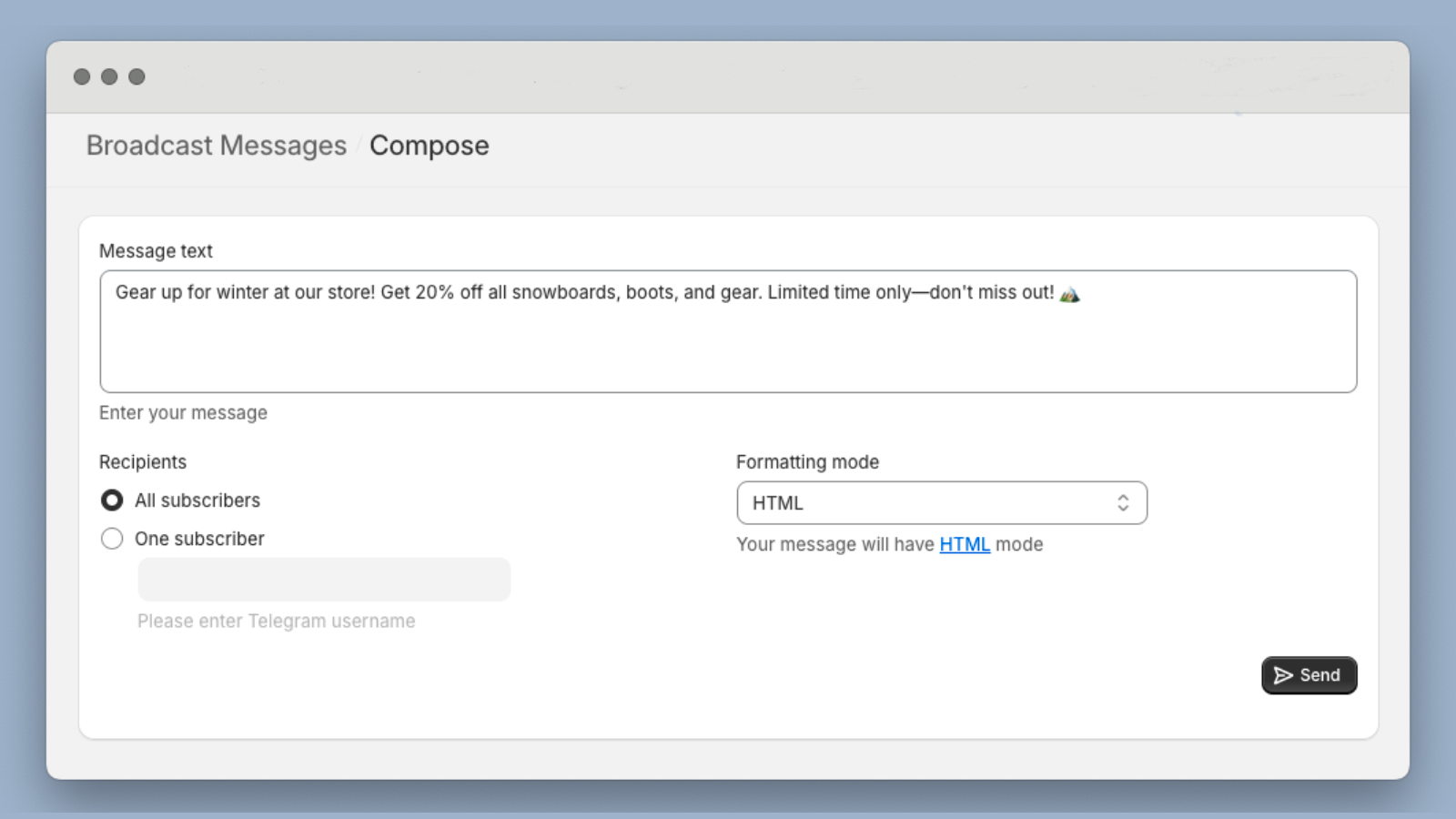Click the middle gray window dot
This screenshot has width=1456, height=819.
point(109,76)
